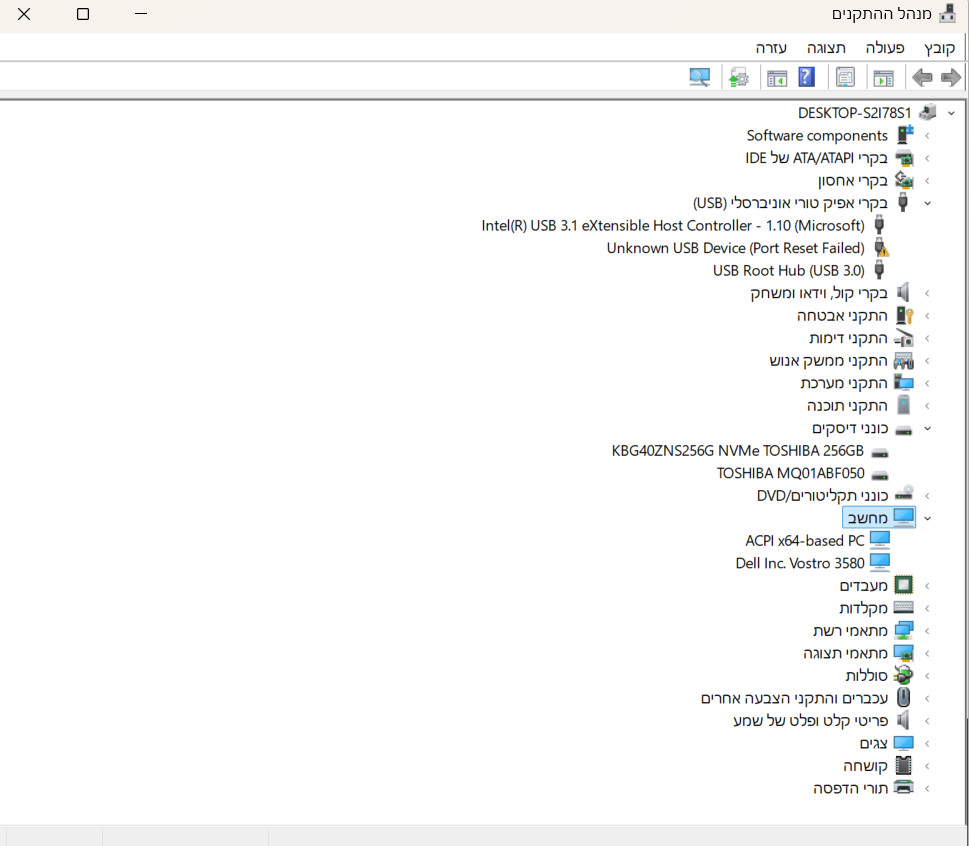Select Intel(R) USB 3.1 eXtensible Host Controller

[673, 226]
